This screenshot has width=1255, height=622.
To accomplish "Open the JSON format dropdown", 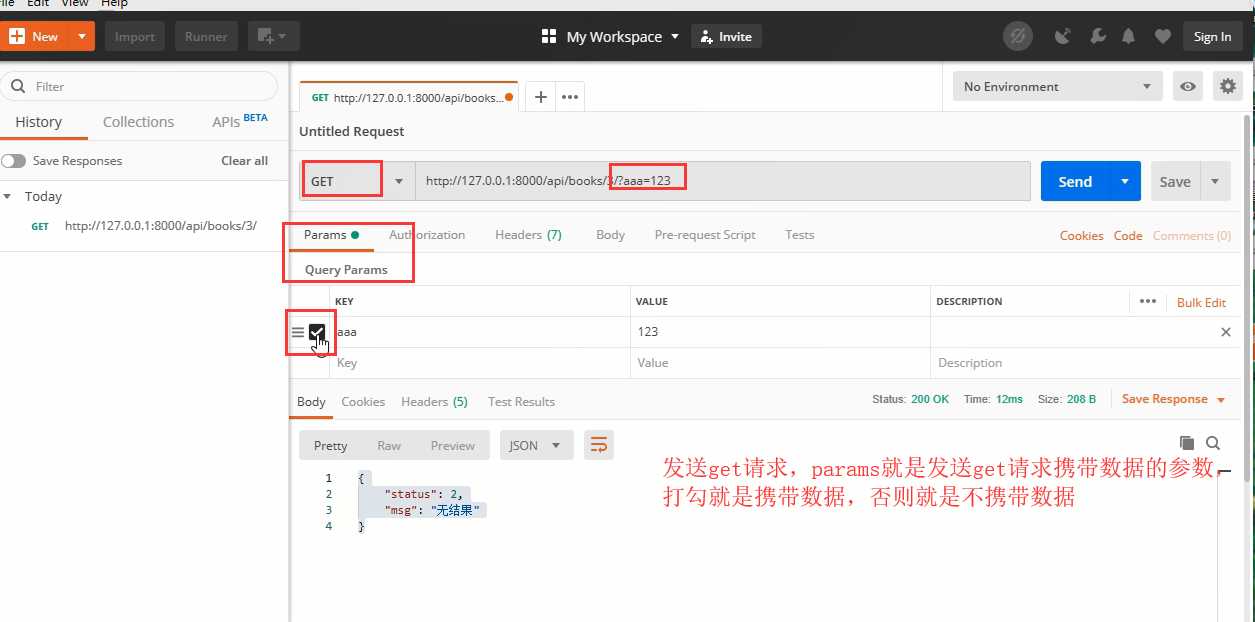I will [536, 446].
